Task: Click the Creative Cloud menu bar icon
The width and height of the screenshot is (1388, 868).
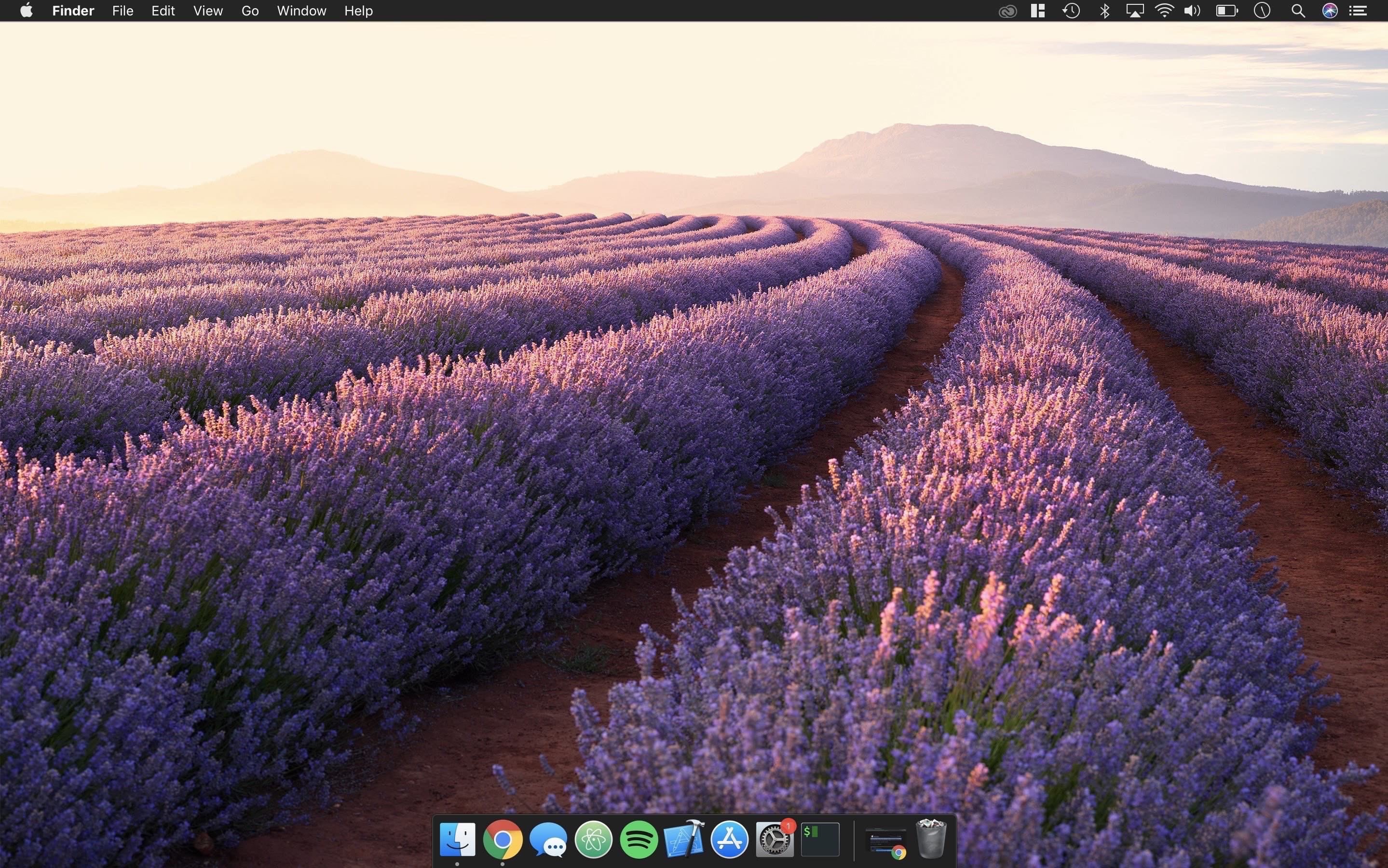Action: tap(1007, 11)
